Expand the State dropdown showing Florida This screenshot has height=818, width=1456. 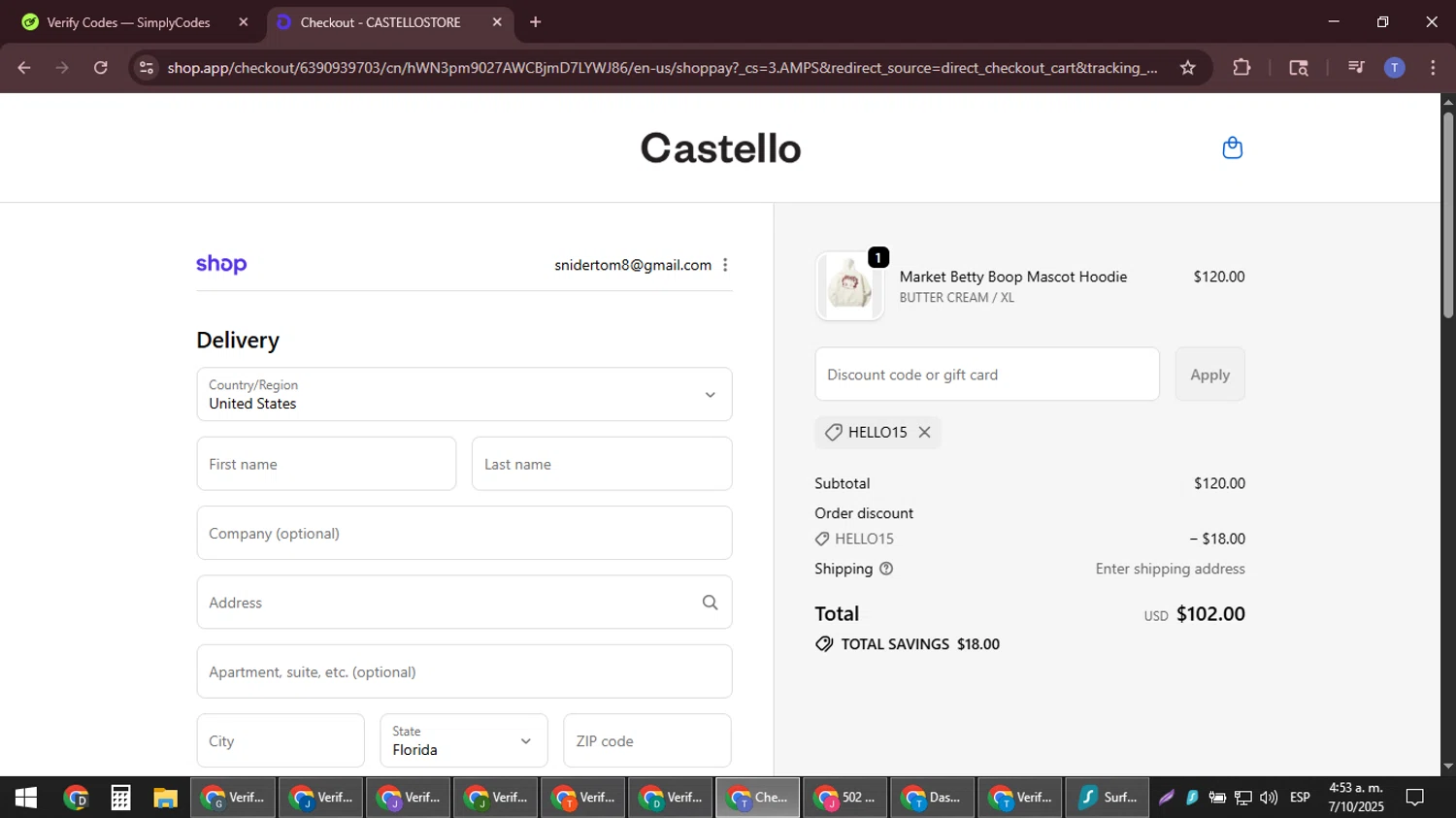click(x=464, y=740)
